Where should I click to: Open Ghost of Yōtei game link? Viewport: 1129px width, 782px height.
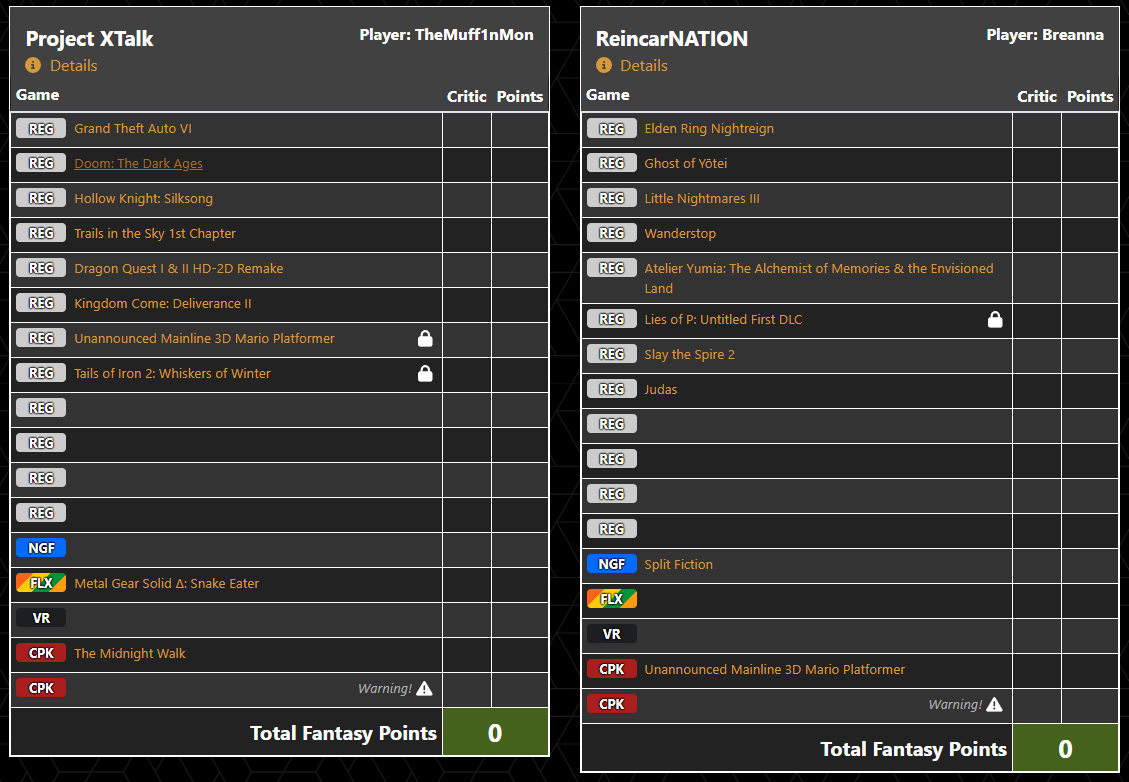(x=685, y=164)
